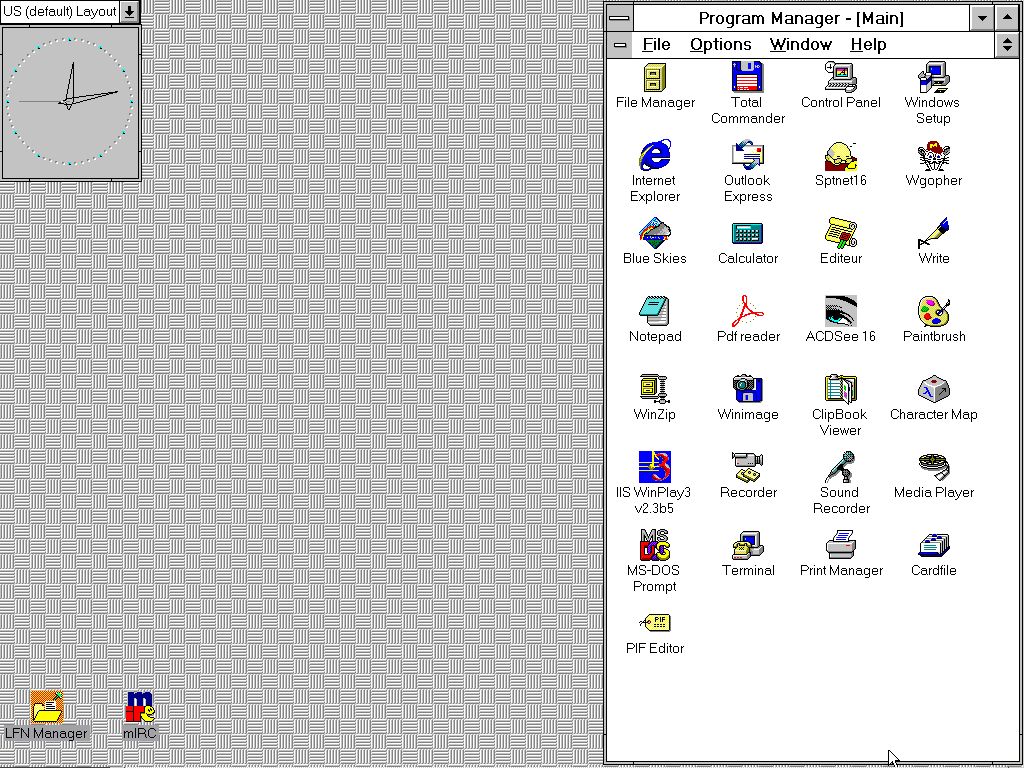
Task: Open the Options menu
Action: 720,45
